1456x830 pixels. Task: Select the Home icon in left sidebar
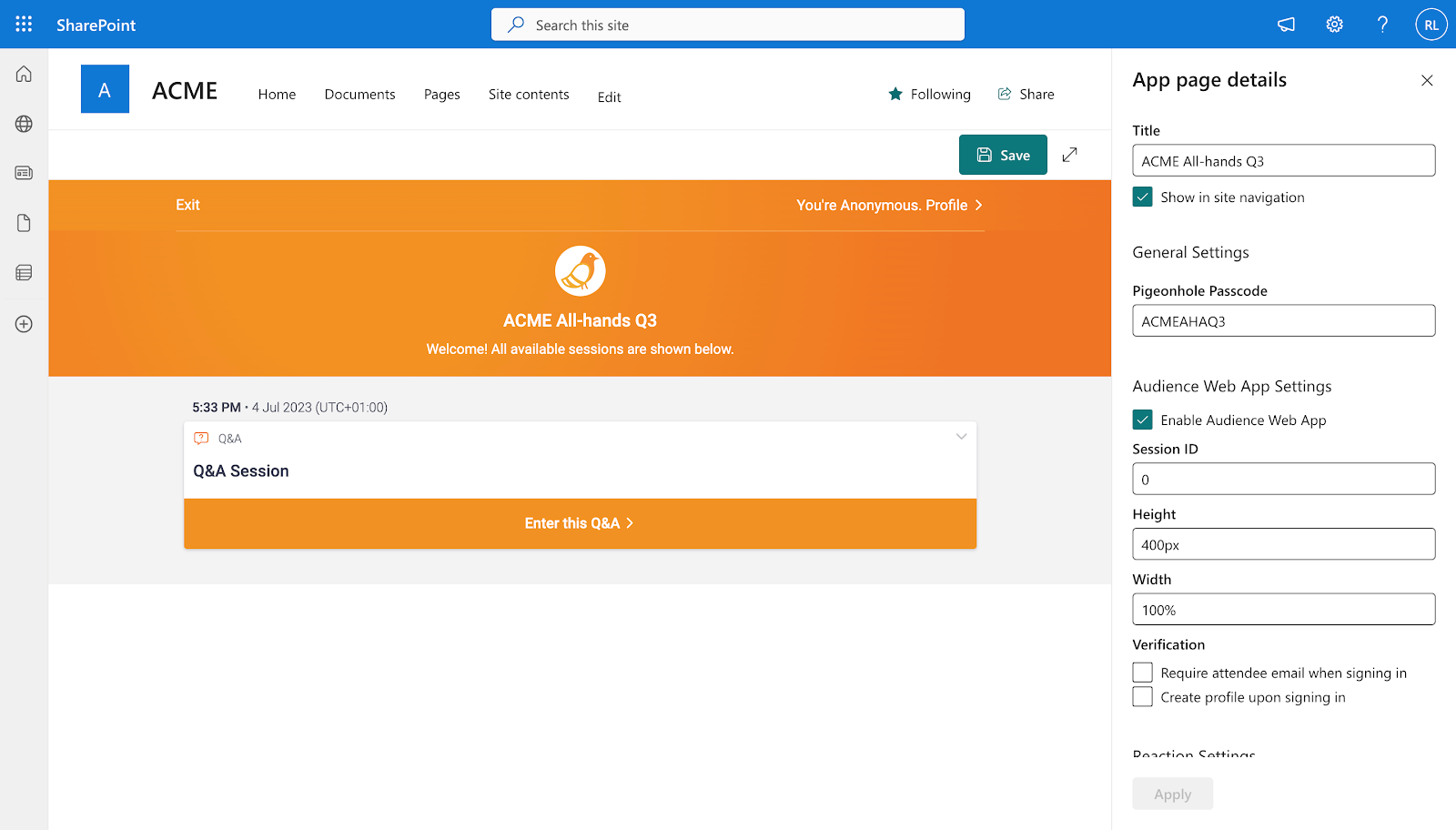pyautogui.click(x=23, y=74)
